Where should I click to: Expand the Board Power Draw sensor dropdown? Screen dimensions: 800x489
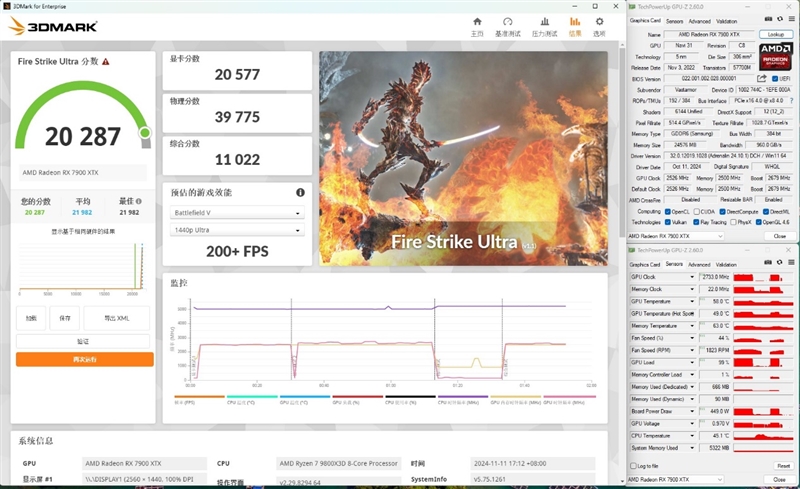[692, 411]
